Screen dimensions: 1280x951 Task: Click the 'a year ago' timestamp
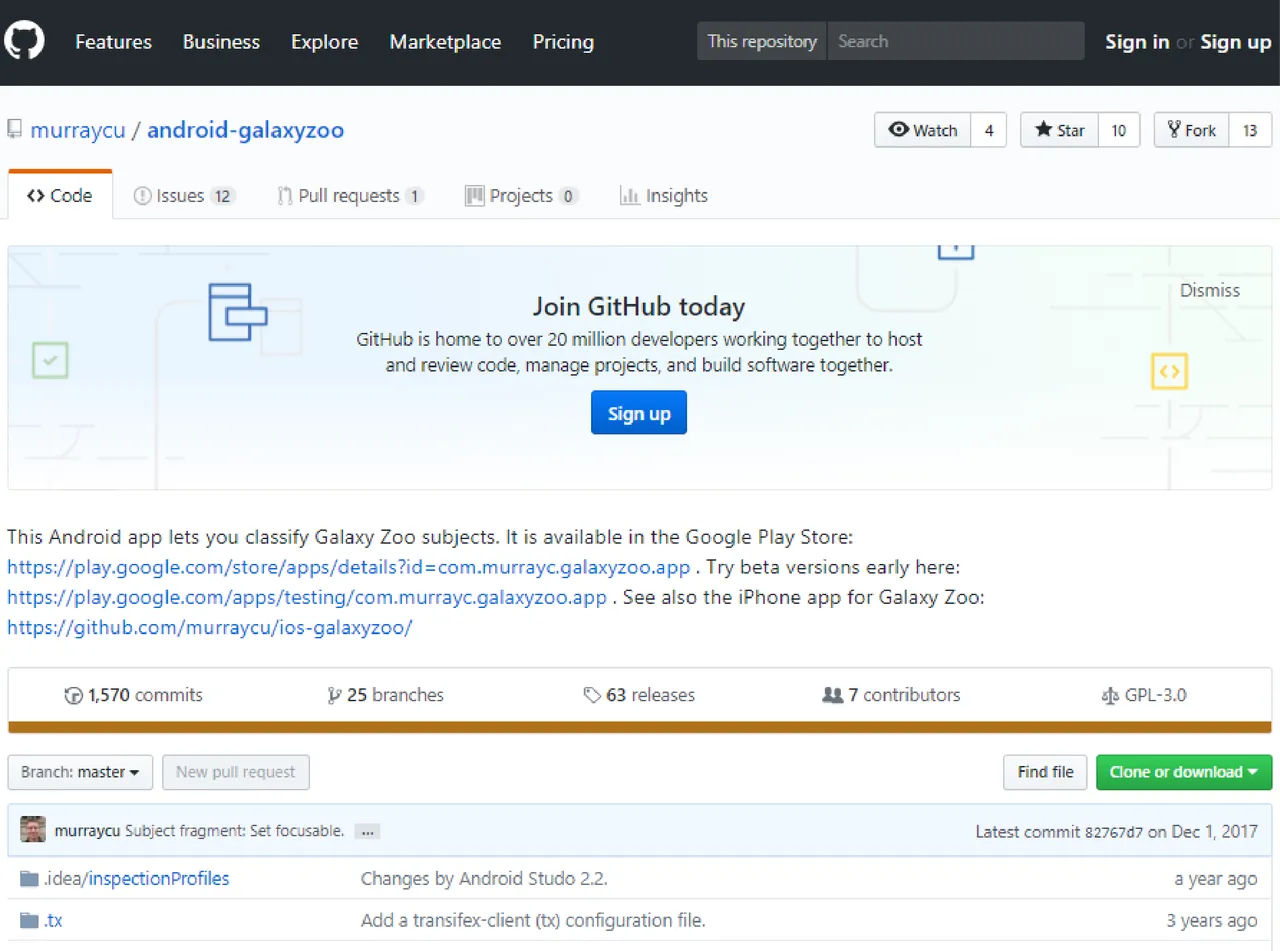[1216, 879]
